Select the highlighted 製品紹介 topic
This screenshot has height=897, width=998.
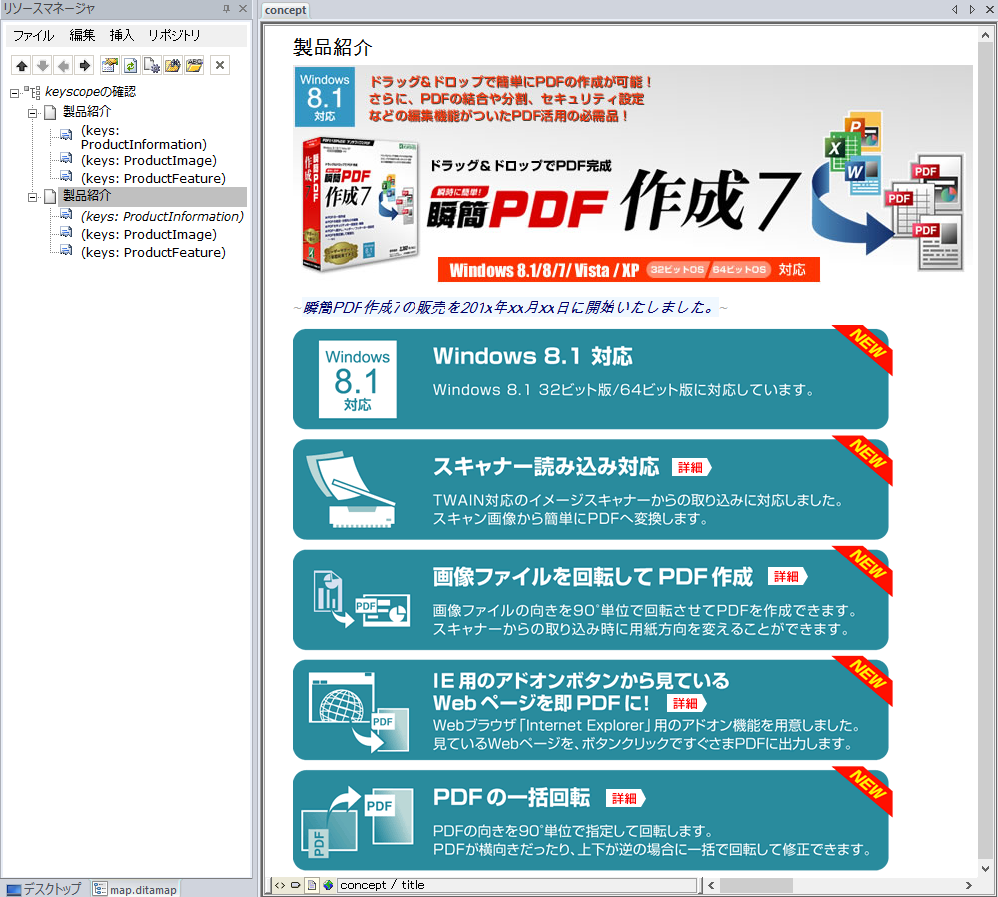(x=87, y=196)
